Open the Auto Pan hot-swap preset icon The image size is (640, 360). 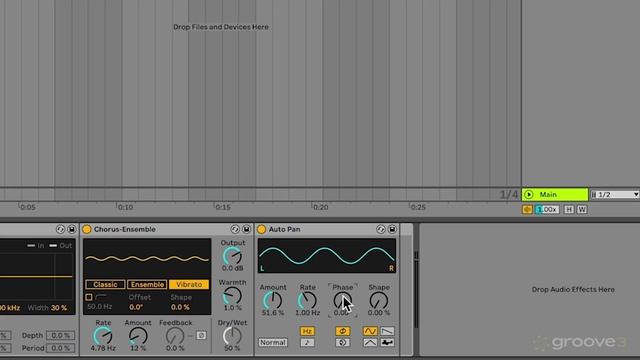(x=381, y=229)
